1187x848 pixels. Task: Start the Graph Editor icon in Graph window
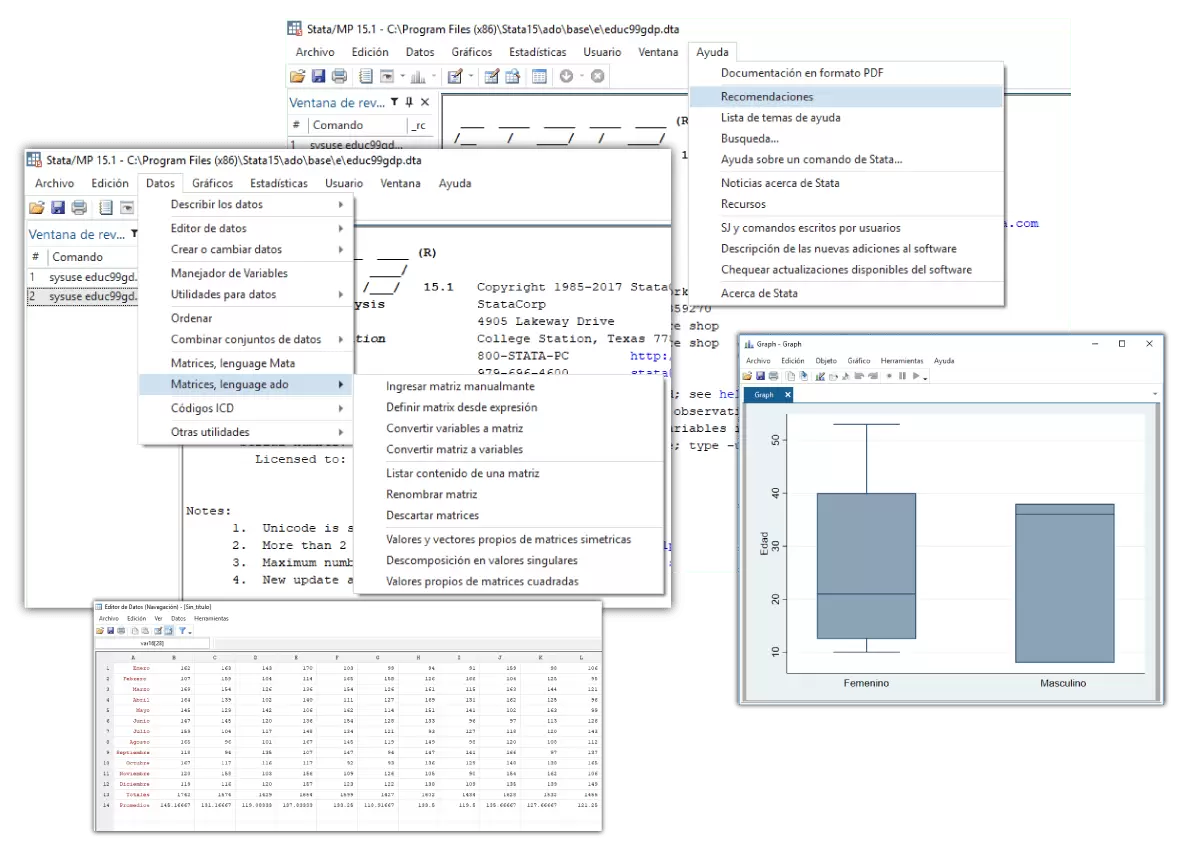pyautogui.click(x=821, y=376)
